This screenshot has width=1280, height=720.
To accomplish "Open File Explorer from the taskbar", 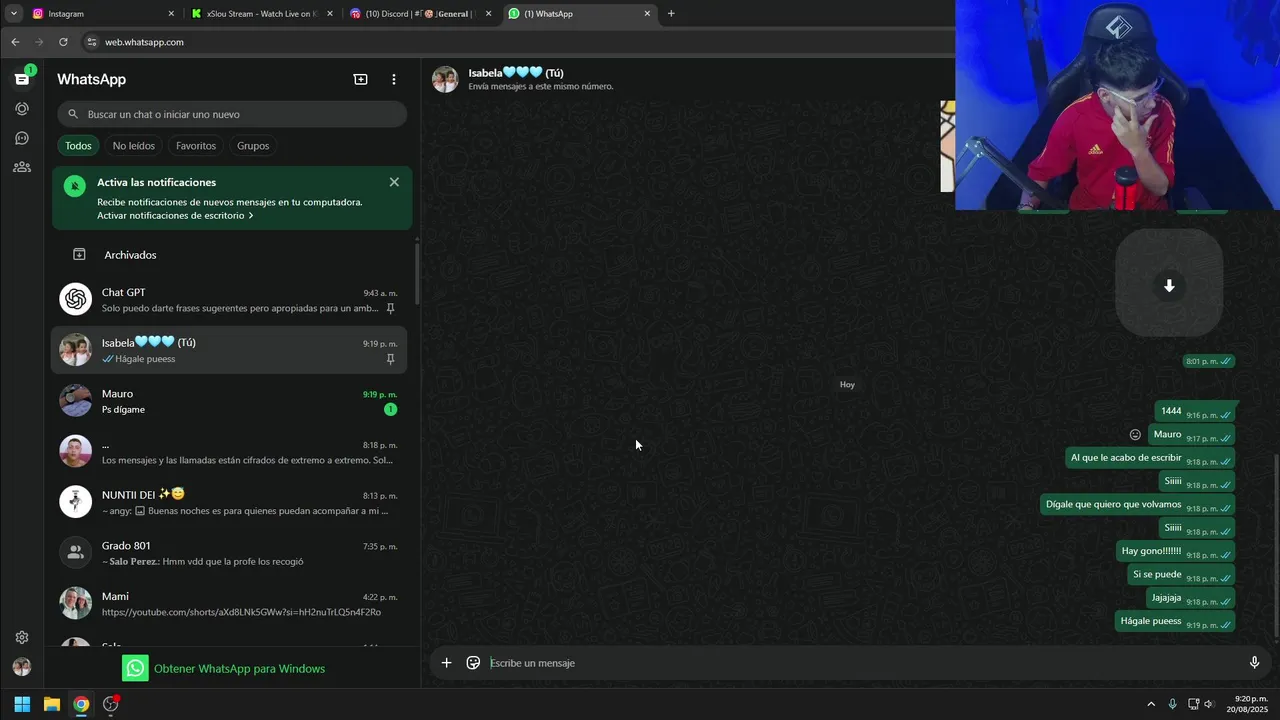I will [x=52, y=704].
